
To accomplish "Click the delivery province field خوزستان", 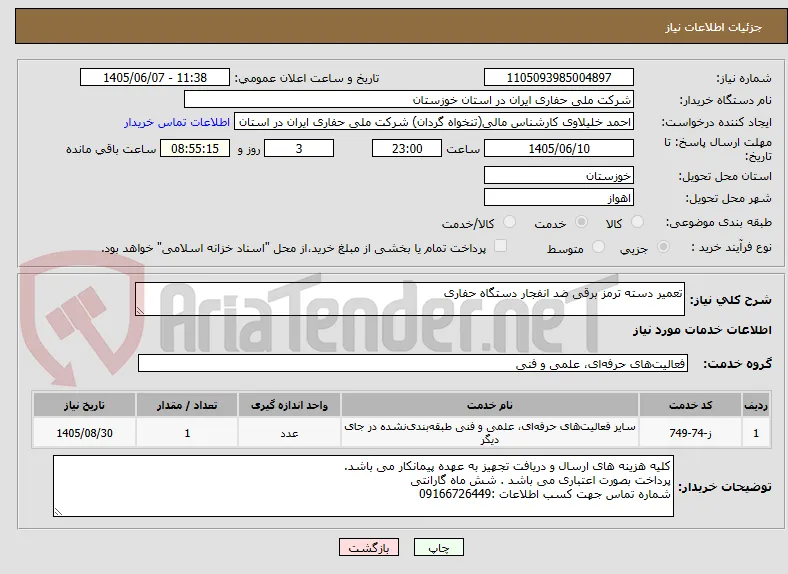I will (x=559, y=175).
